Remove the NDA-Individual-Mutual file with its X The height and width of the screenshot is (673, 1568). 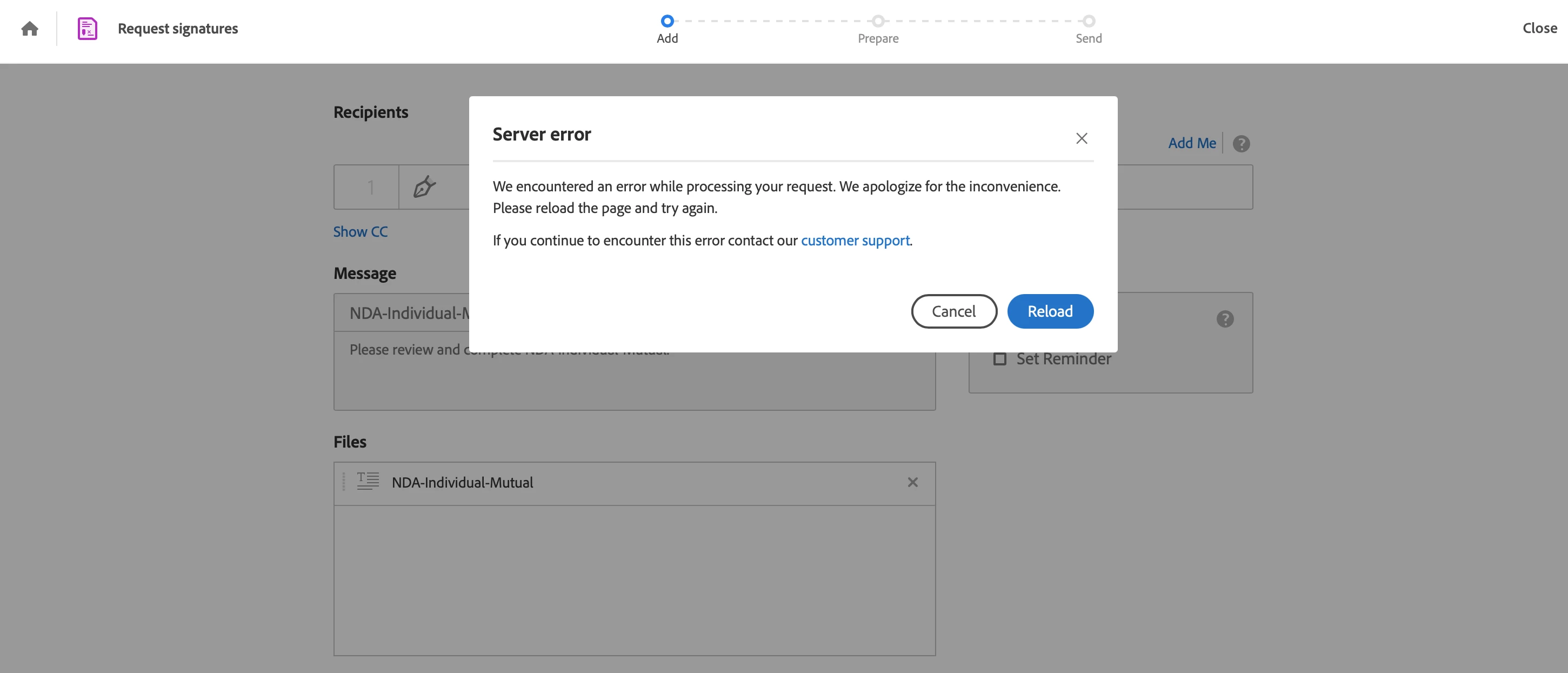[912, 483]
